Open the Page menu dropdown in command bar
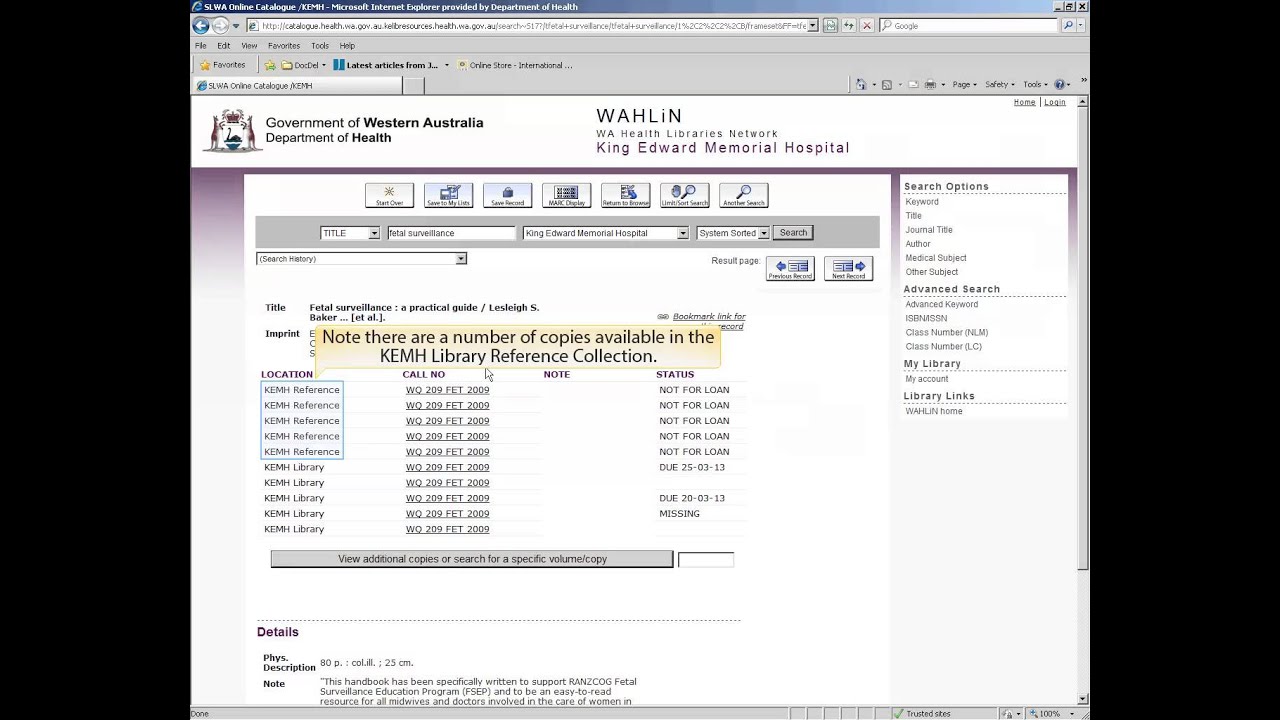1280x720 pixels. tap(964, 85)
